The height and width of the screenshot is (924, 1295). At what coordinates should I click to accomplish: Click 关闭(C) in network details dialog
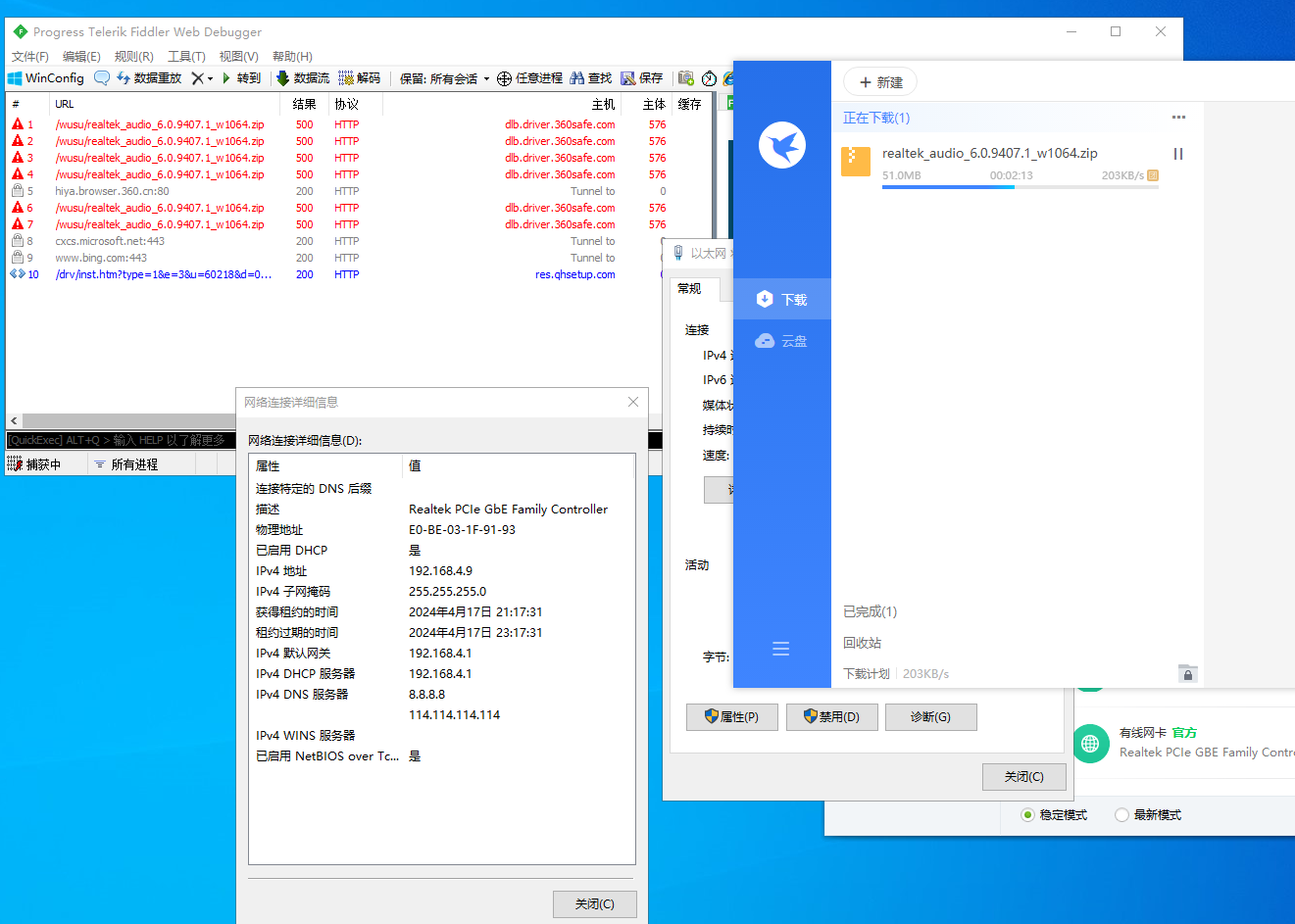point(595,904)
